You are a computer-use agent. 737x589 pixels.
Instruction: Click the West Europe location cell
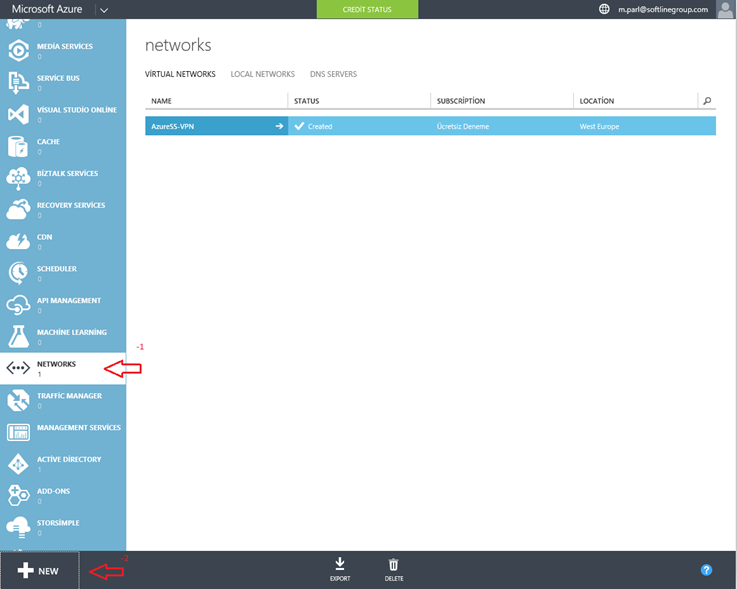tap(644, 126)
